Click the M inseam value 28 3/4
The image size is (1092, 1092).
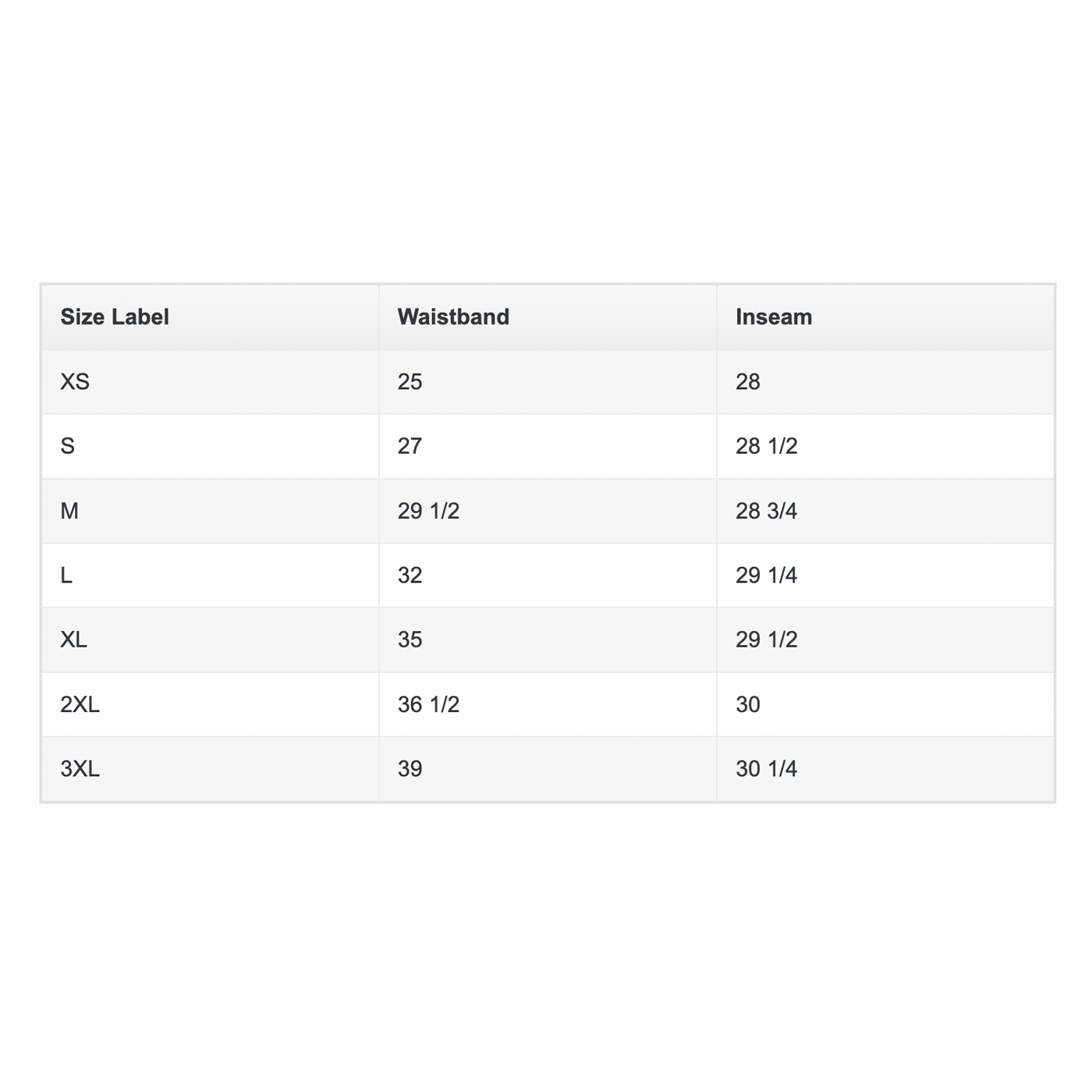coord(766,511)
